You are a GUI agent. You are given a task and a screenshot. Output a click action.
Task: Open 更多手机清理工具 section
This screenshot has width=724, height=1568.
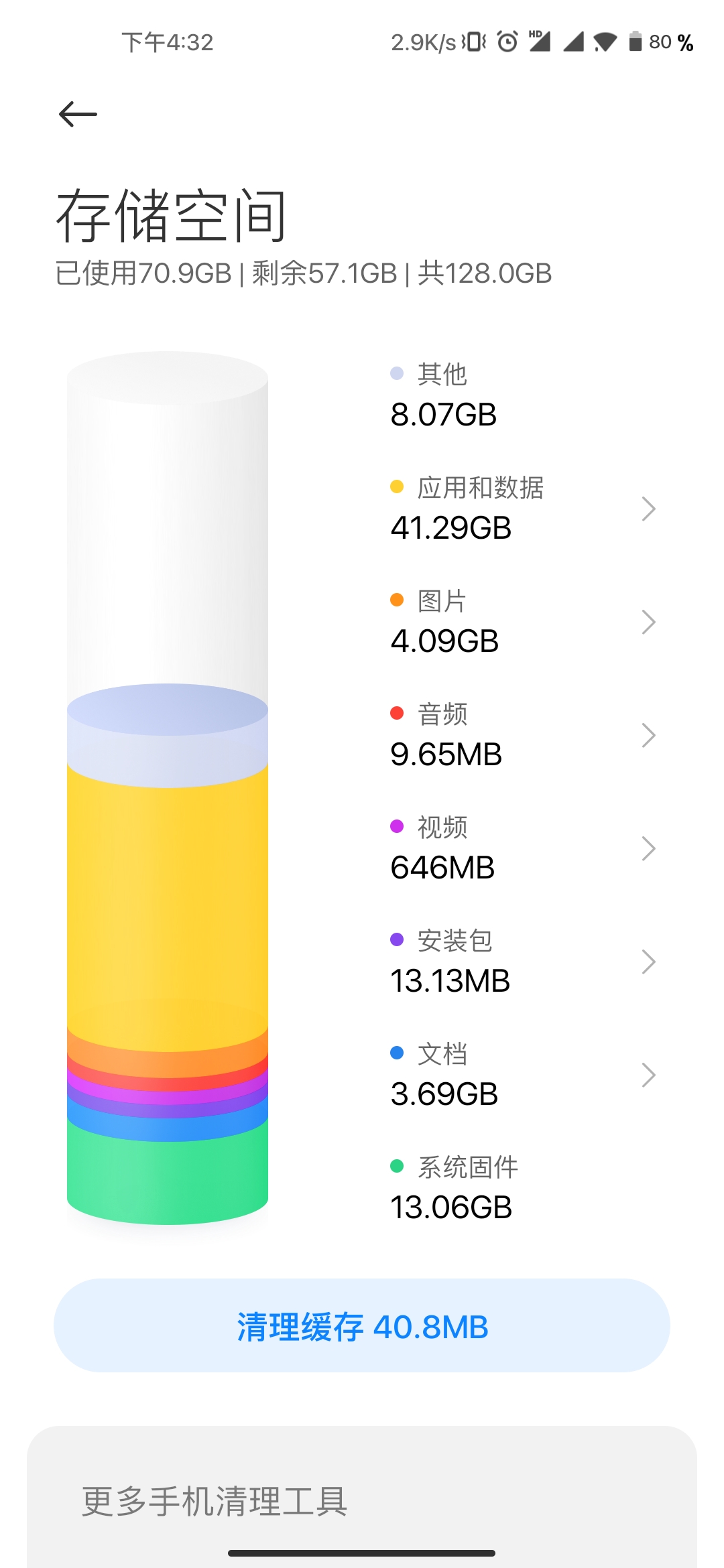tap(215, 1501)
